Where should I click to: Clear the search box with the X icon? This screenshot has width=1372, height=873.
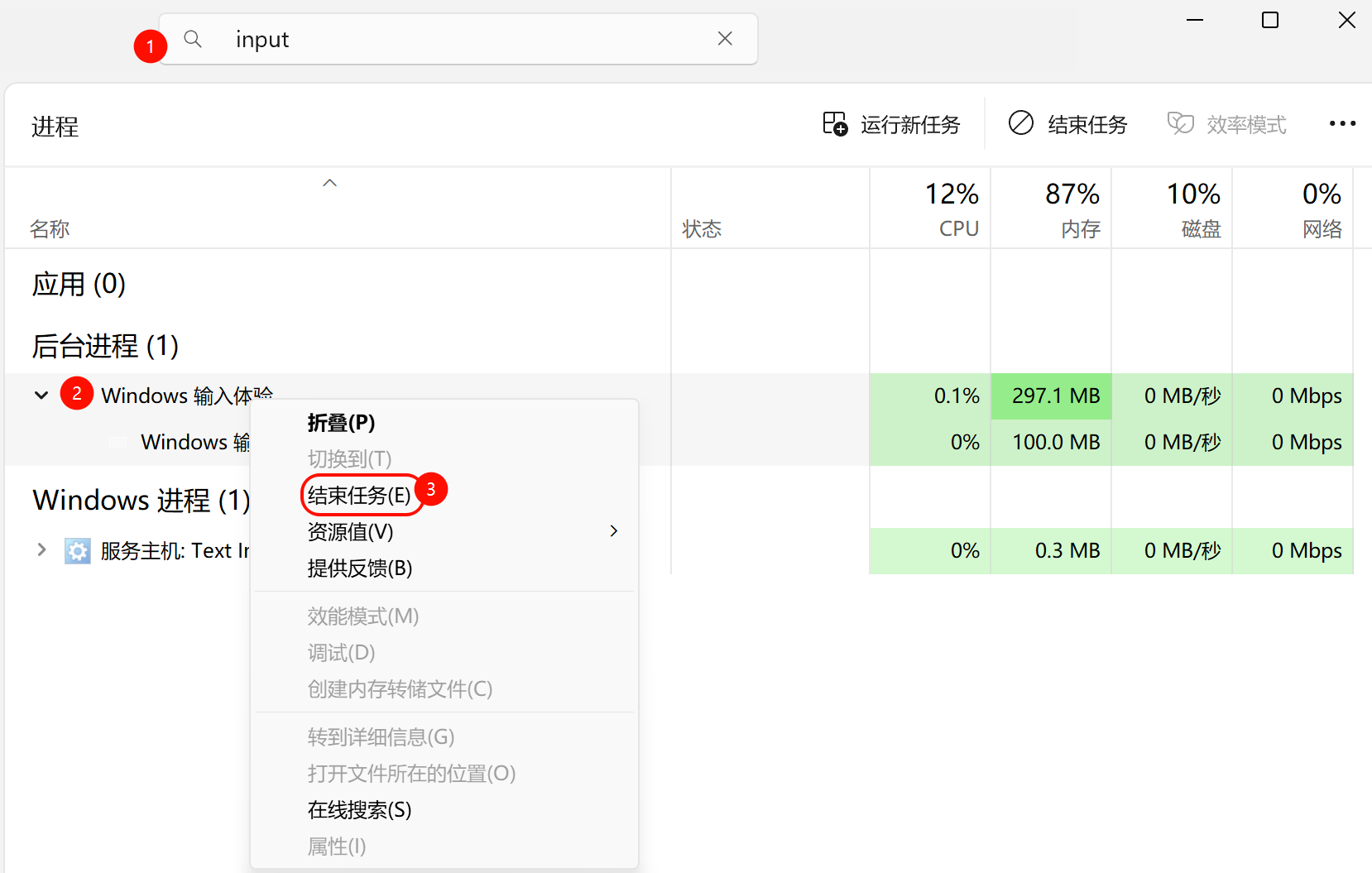(x=725, y=39)
